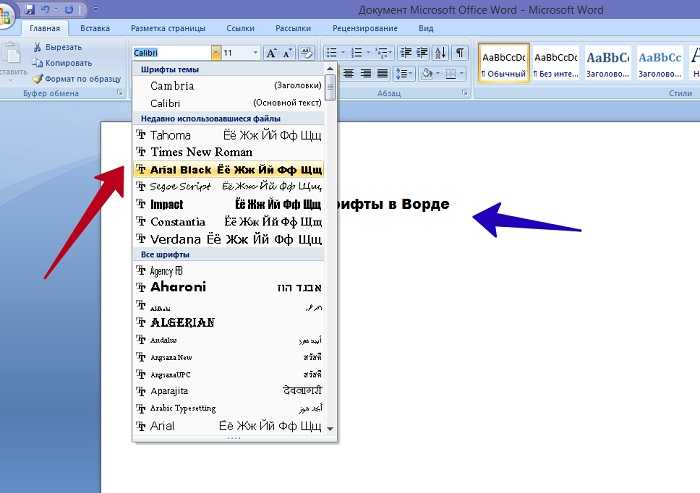Open the Borders dropdown arrow
This screenshot has height=493, width=700.
(462, 73)
